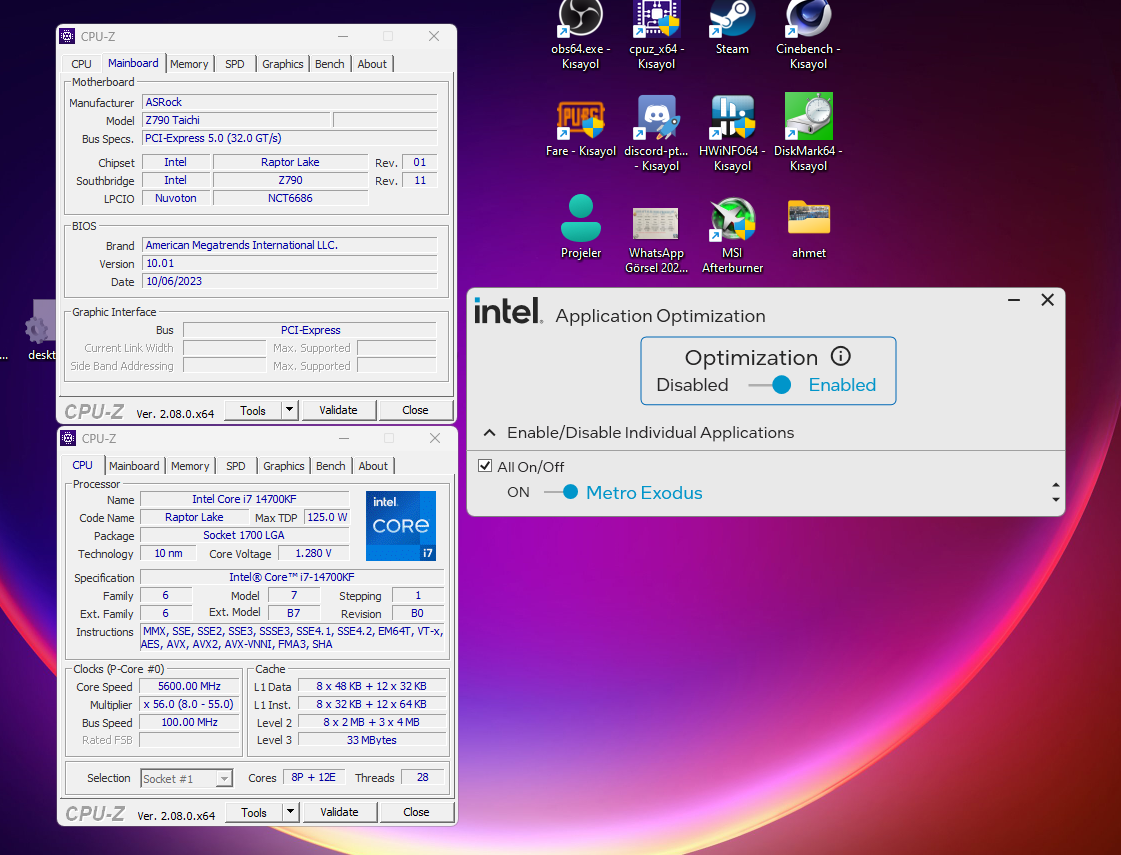The image size is (1121, 855).
Task: Open About tab in the top CPU-Z window
Action: (372, 64)
